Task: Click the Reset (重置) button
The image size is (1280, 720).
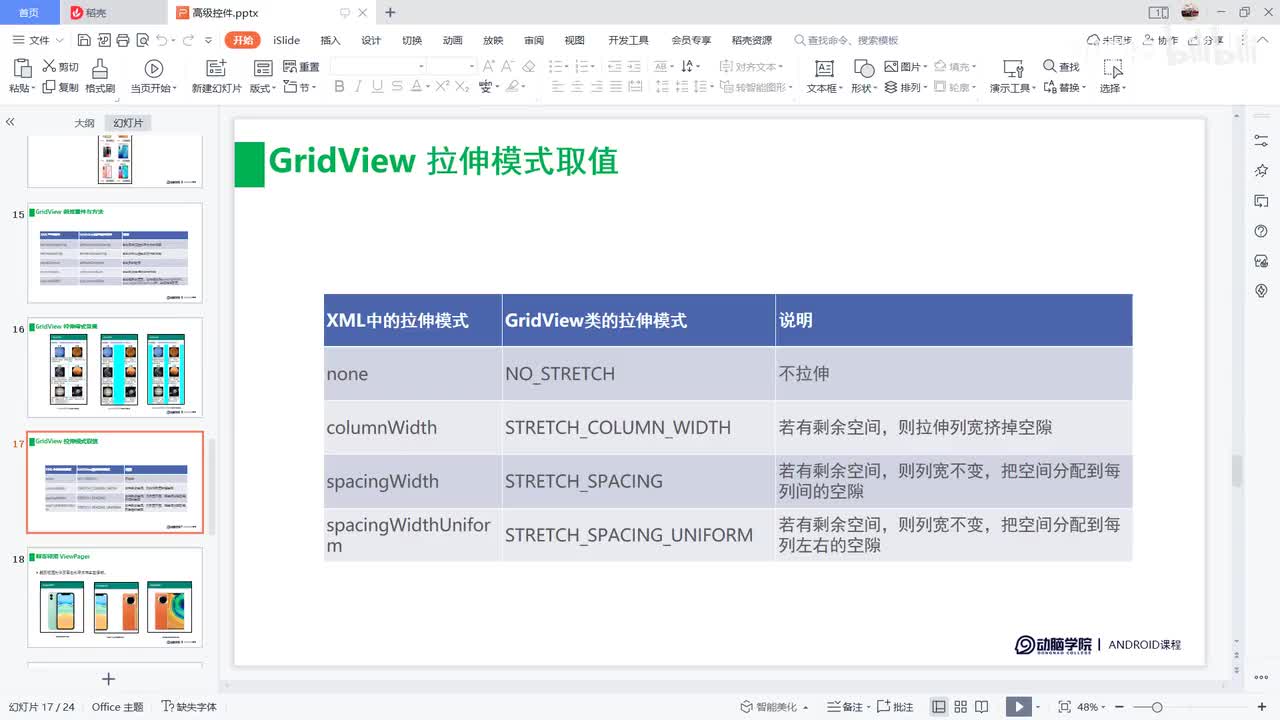Action: point(301,67)
